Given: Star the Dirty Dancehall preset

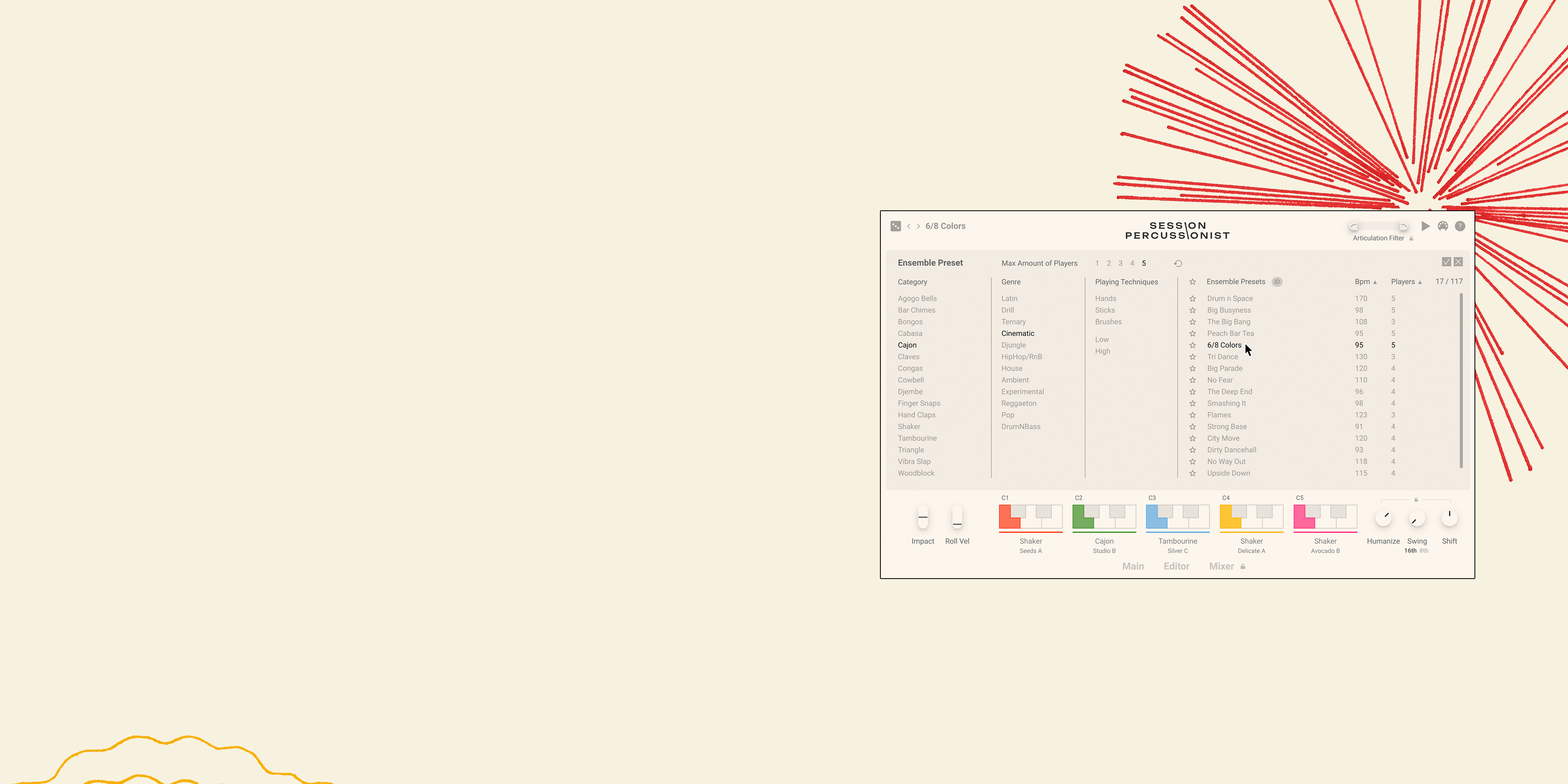Looking at the screenshot, I should [x=1192, y=450].
